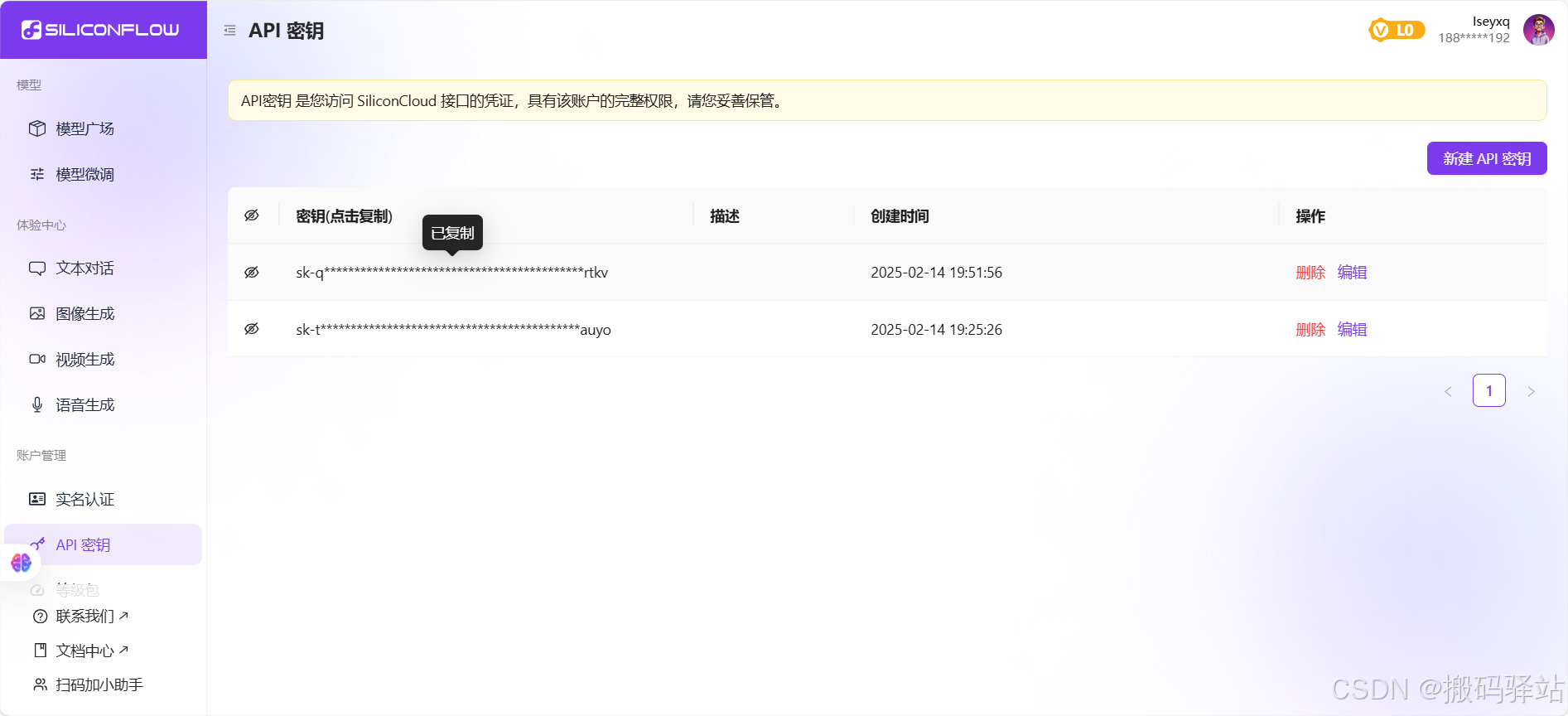Click 语音生成 microphone icon
Image resolution: width=1568 pixels, height=716 pixels.
[37, 405]
